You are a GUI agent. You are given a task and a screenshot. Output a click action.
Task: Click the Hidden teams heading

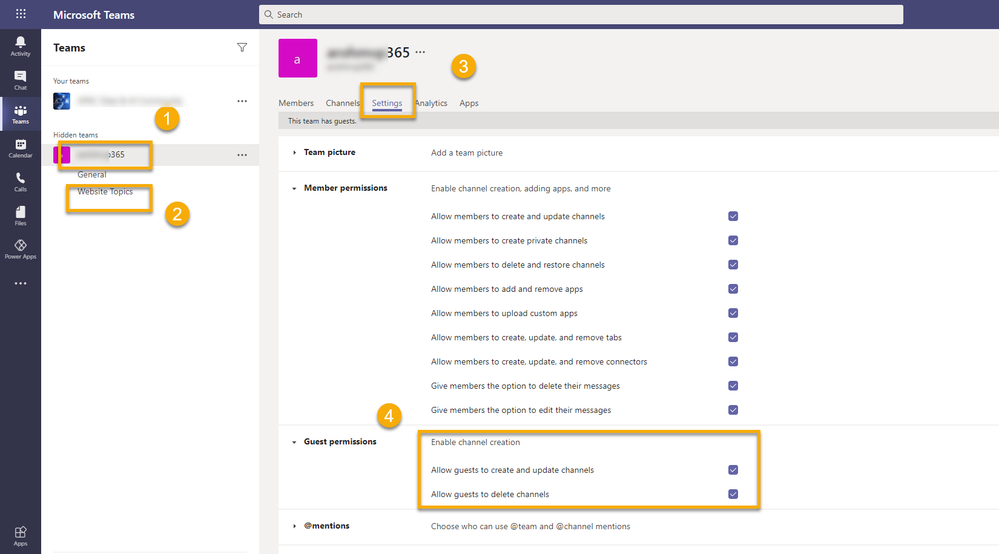pyautogui.click(x=76, y=135)
